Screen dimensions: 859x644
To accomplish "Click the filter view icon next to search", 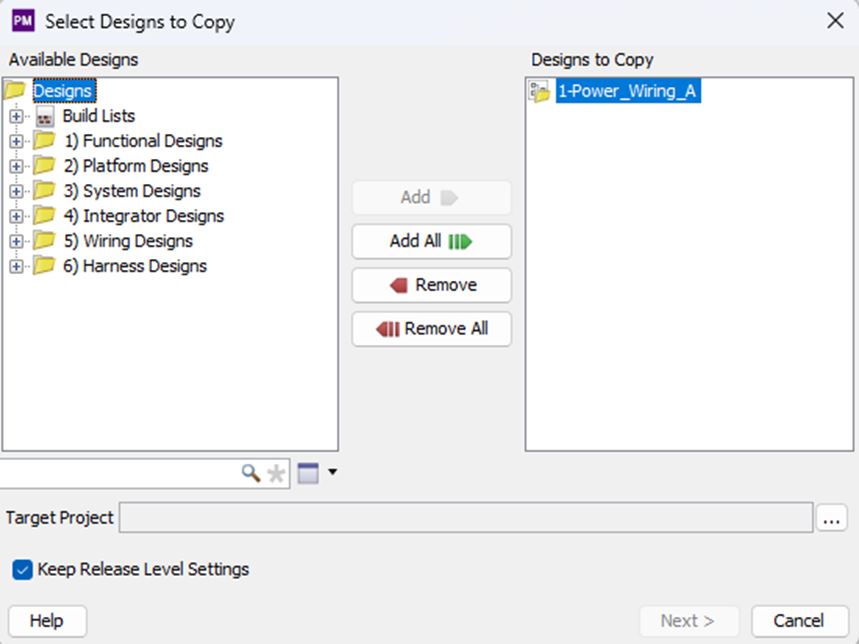I will pyautogui.click(x=309, y=471).
